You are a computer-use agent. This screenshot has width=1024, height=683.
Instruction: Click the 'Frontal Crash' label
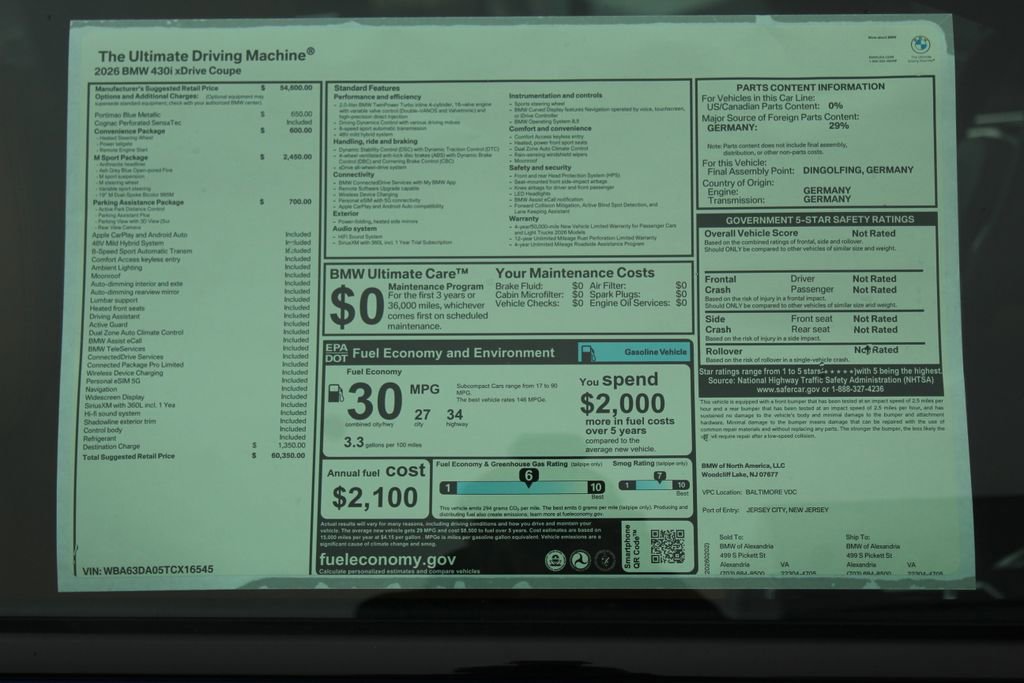click(x=720, y=285)
